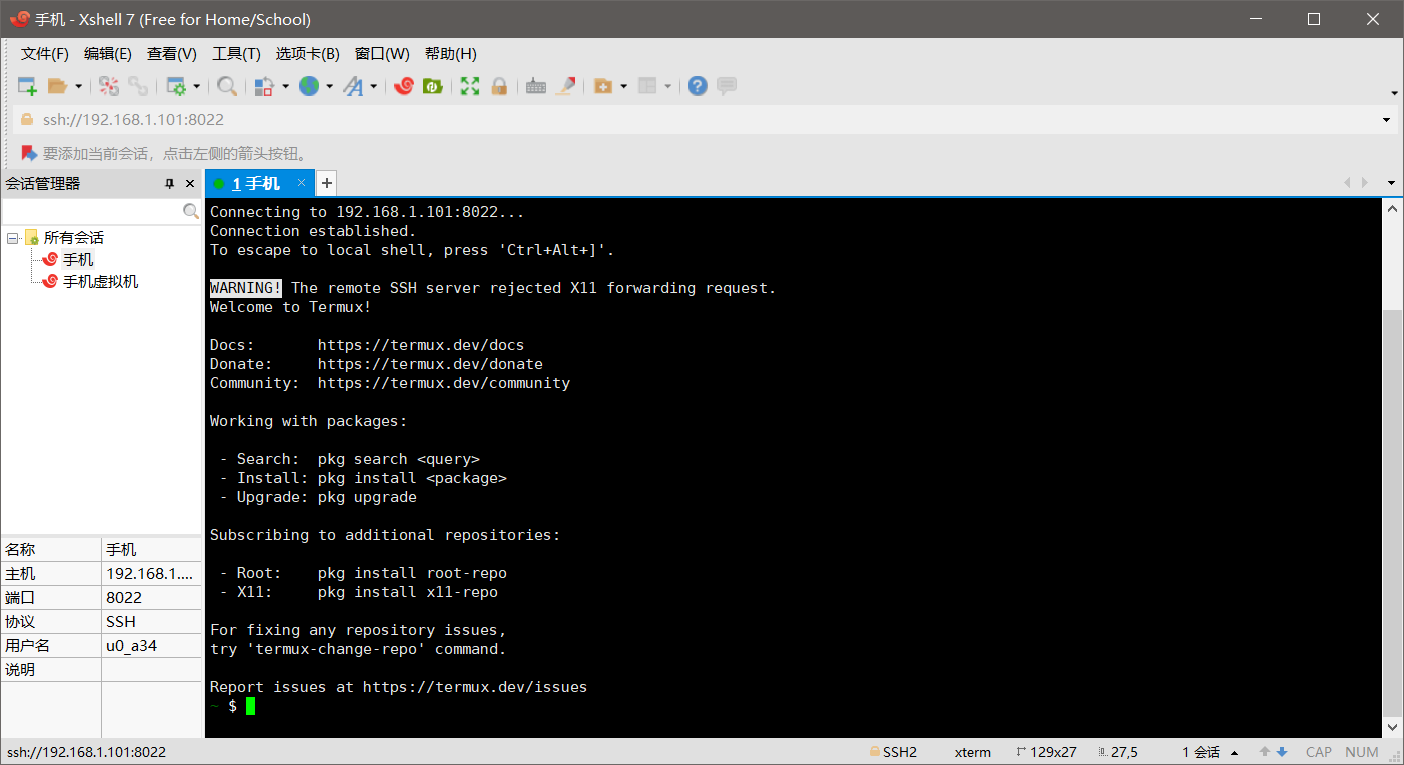This screenshot has height=765, width=1404.
Task: Create a new session with toolbar icon
Action: click(28, 86)
